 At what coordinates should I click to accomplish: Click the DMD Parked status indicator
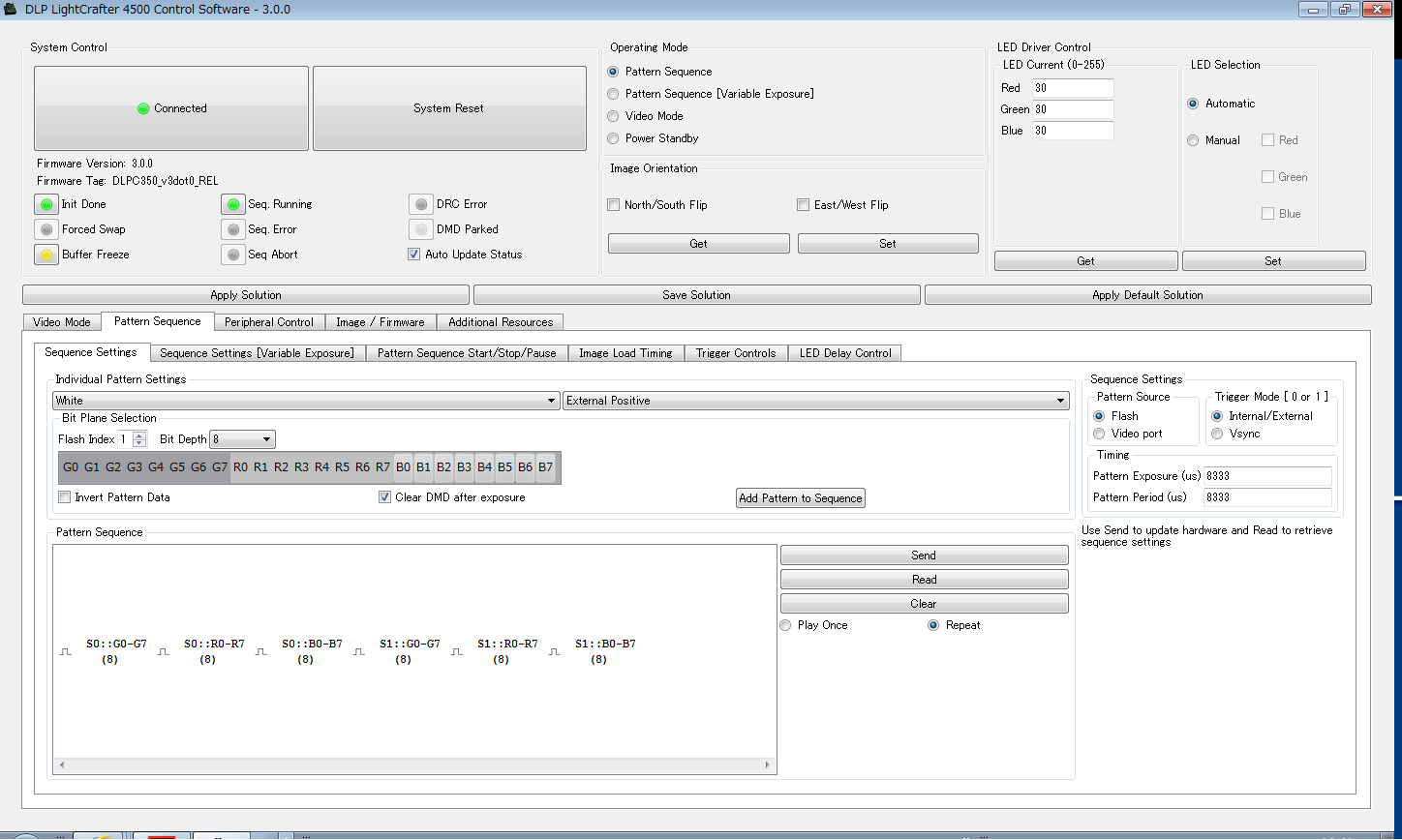420,229
